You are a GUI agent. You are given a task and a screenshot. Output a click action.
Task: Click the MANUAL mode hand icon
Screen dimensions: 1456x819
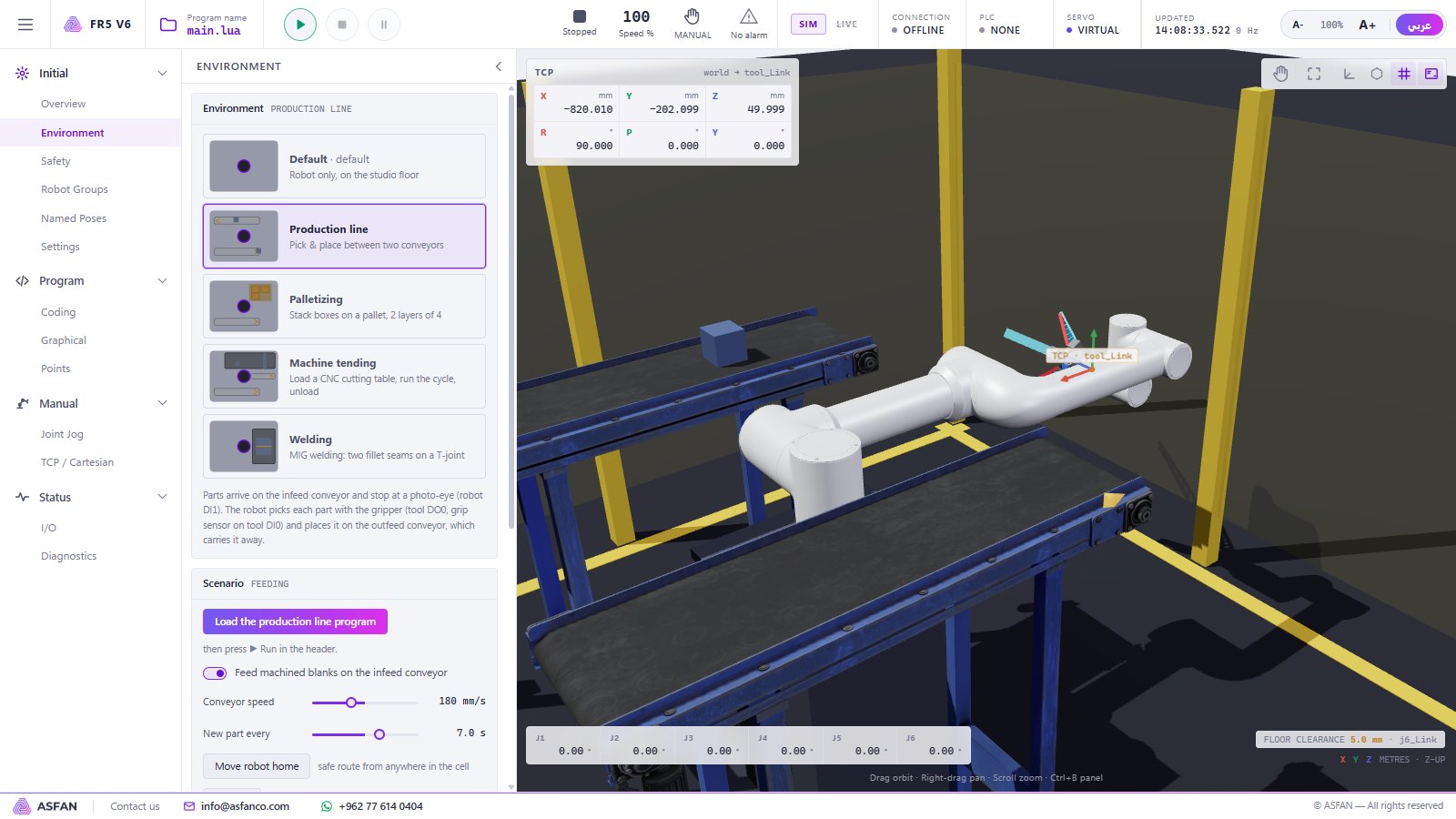(x=693, y=16)
